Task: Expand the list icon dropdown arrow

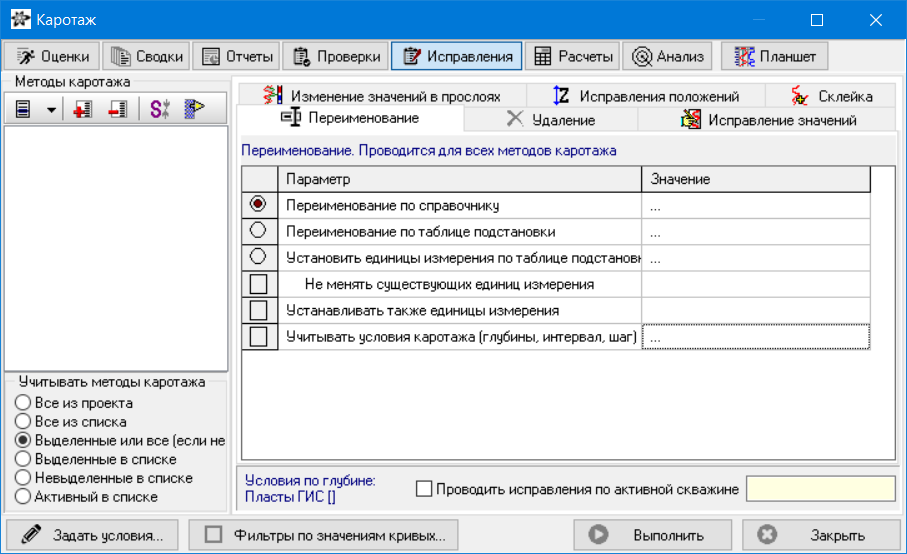Action: (51, 109)
